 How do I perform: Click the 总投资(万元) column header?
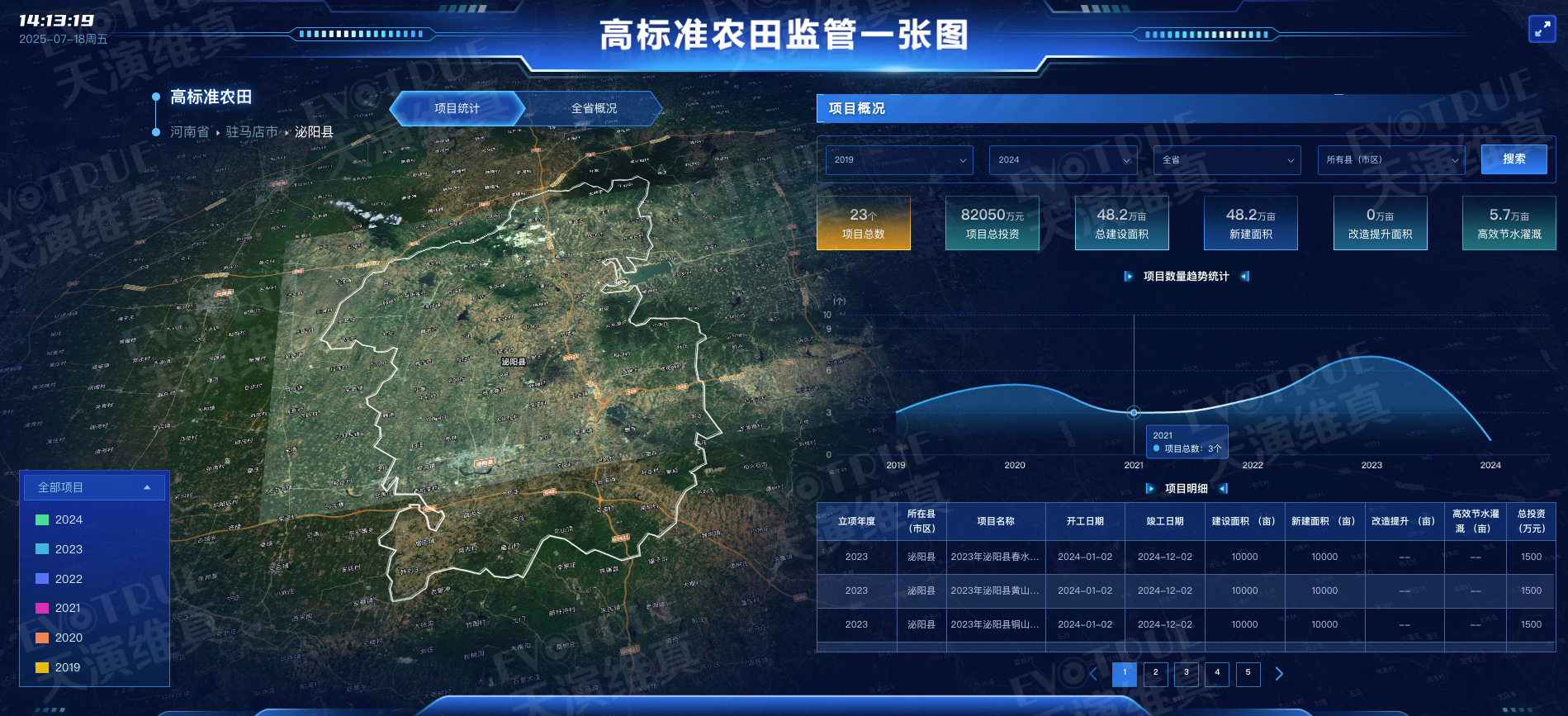1532,521
